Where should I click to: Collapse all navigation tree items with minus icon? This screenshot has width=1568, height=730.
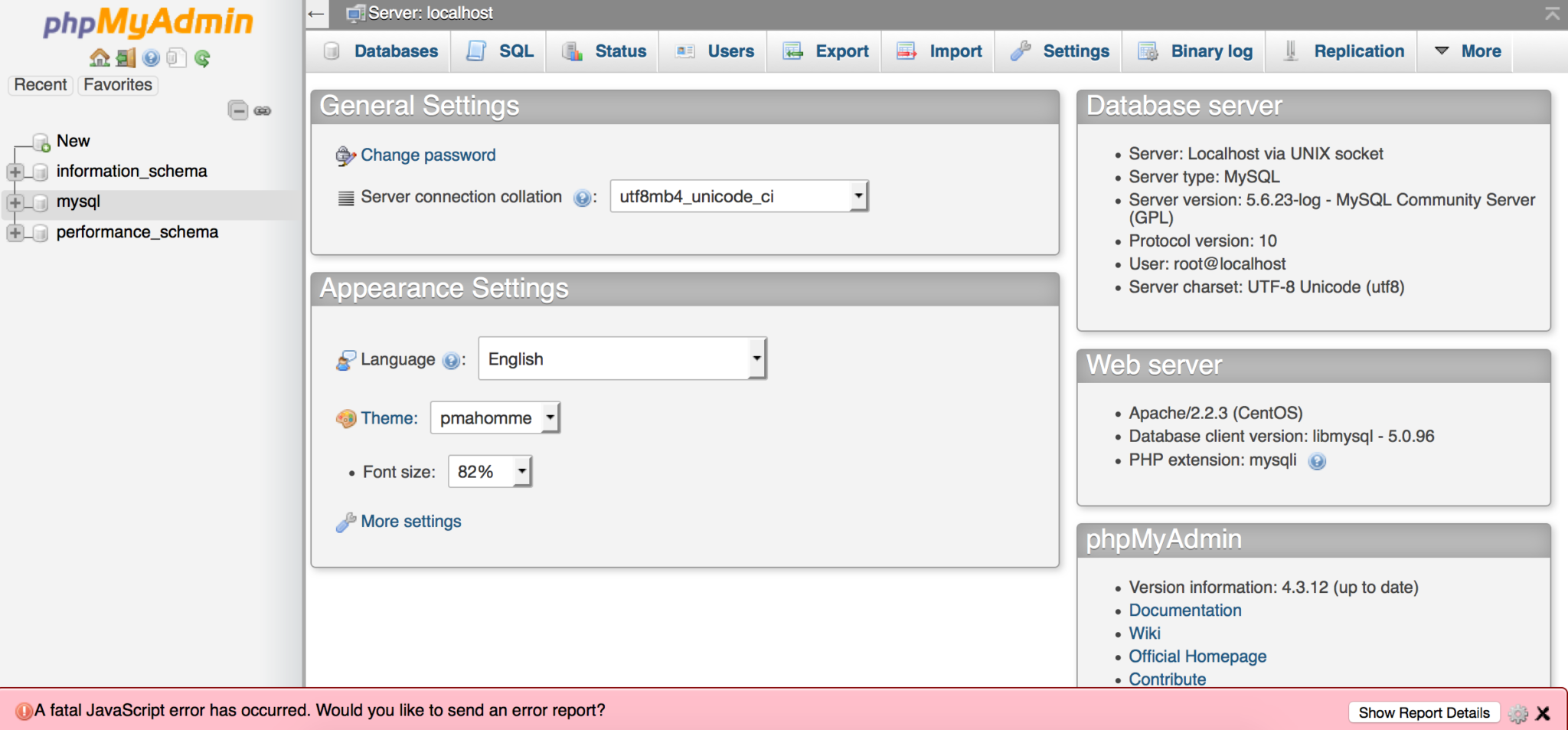coord(238,110)
